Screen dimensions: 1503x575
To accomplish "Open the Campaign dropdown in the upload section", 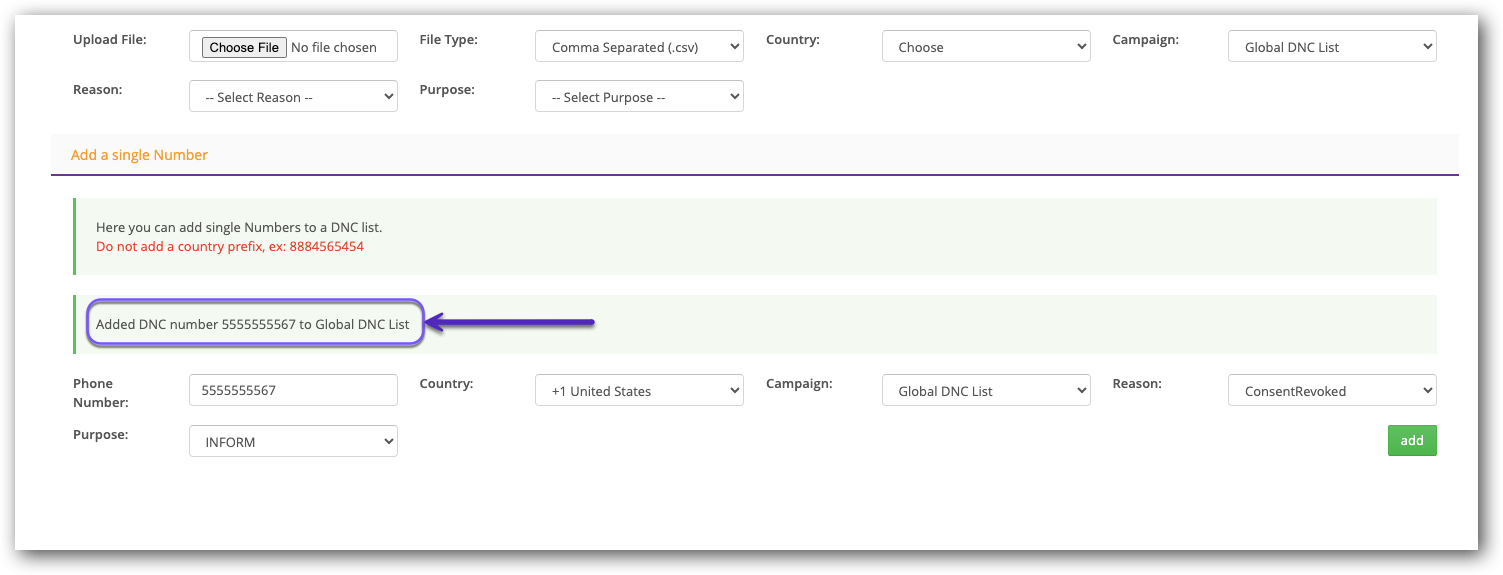I will point(1331,47).
